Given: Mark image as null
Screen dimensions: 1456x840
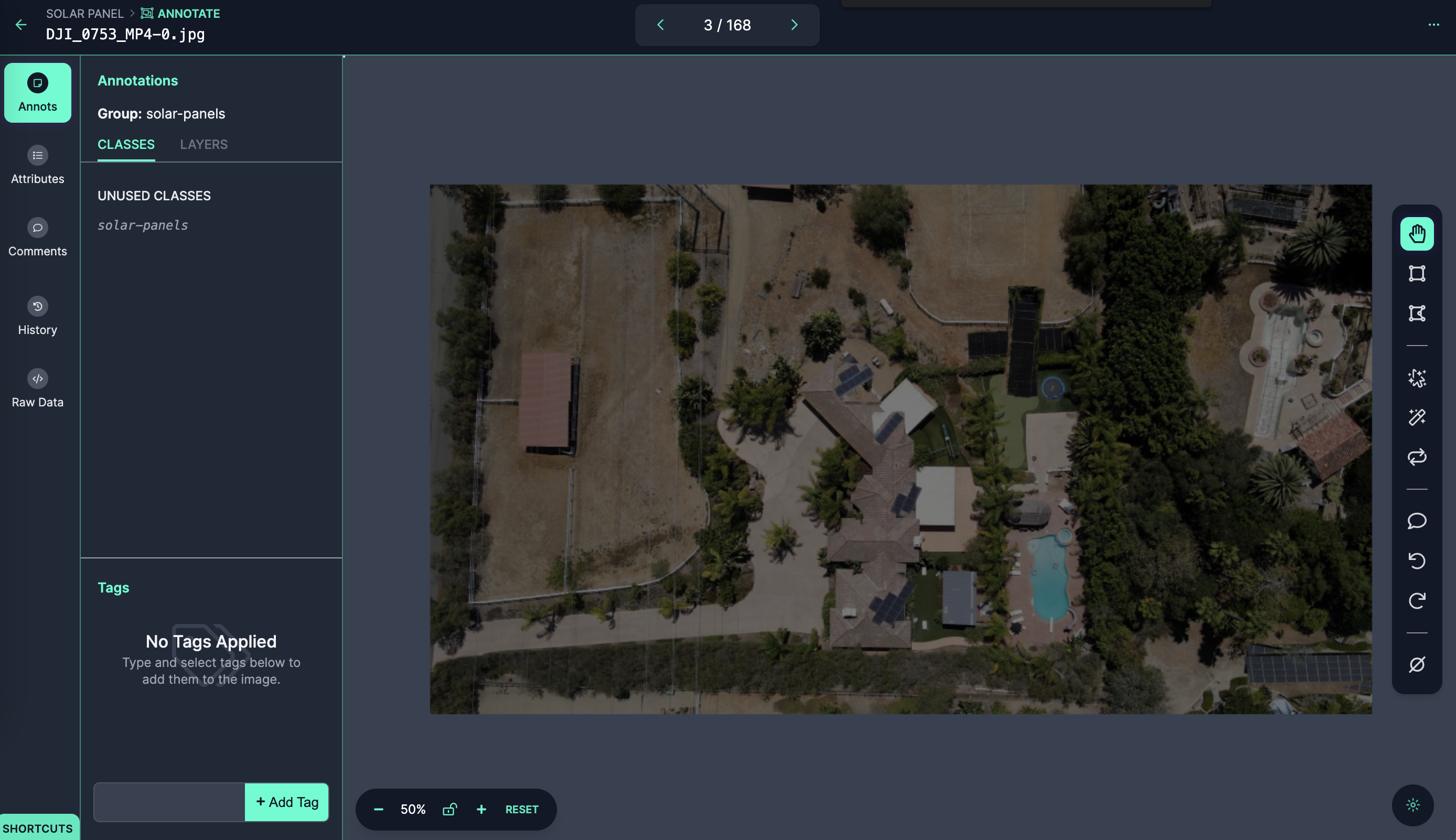Looking at the screenshot, I should (1417, 665).
